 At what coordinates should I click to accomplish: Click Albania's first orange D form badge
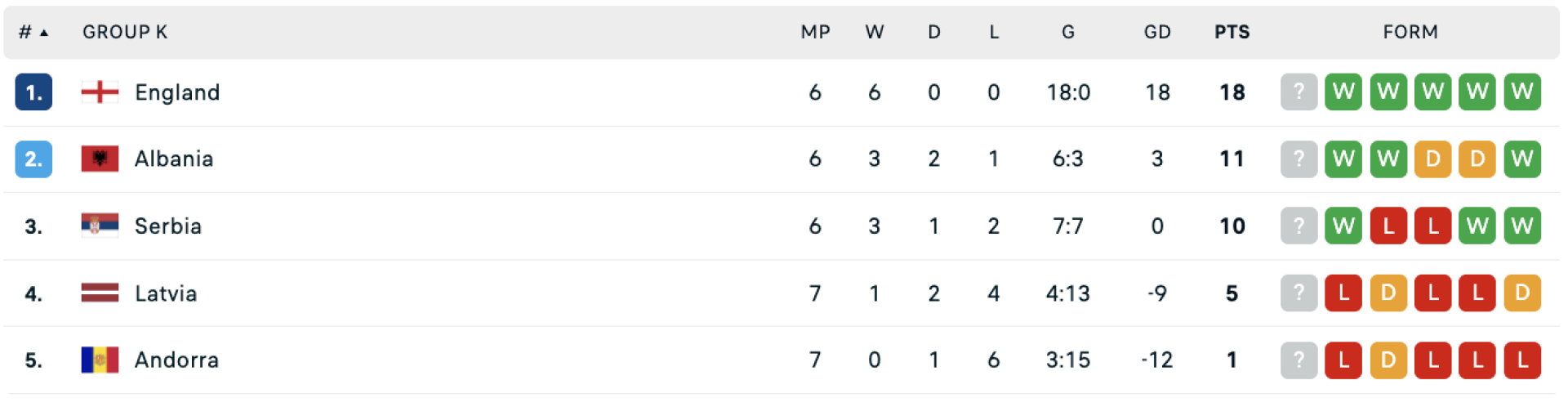point(1432,159)
